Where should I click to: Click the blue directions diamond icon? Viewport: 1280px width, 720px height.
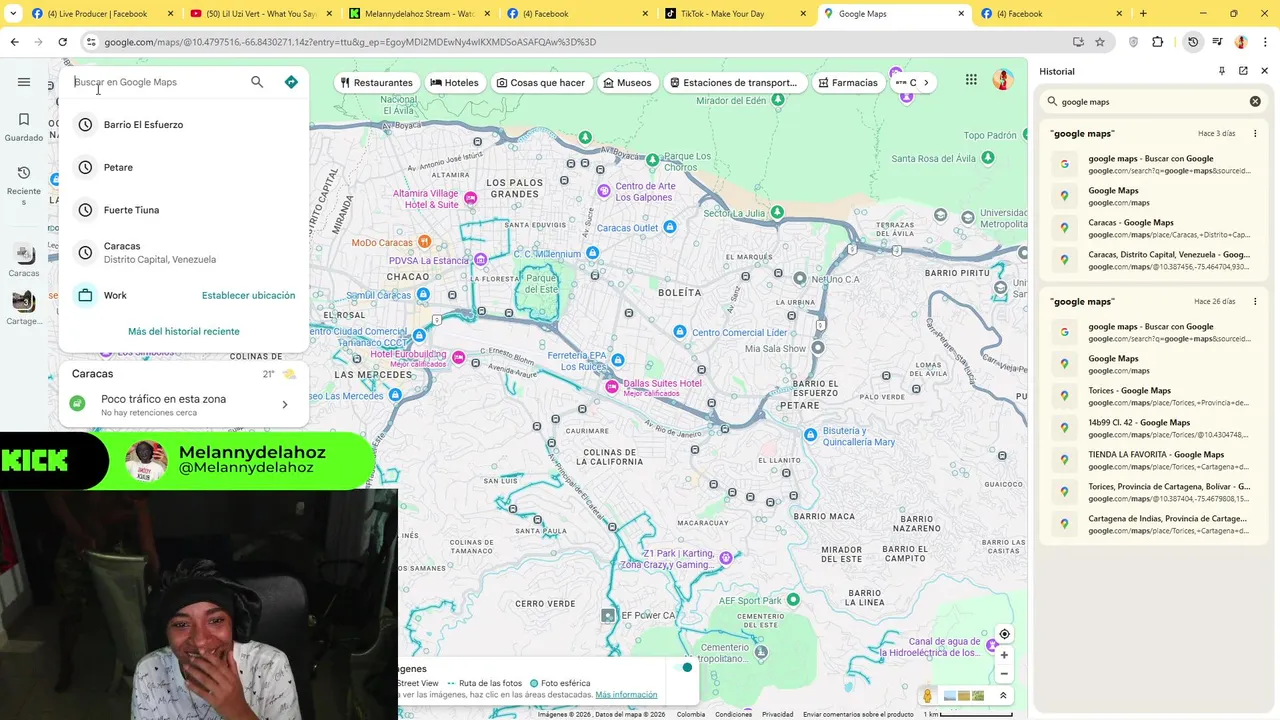291,82
